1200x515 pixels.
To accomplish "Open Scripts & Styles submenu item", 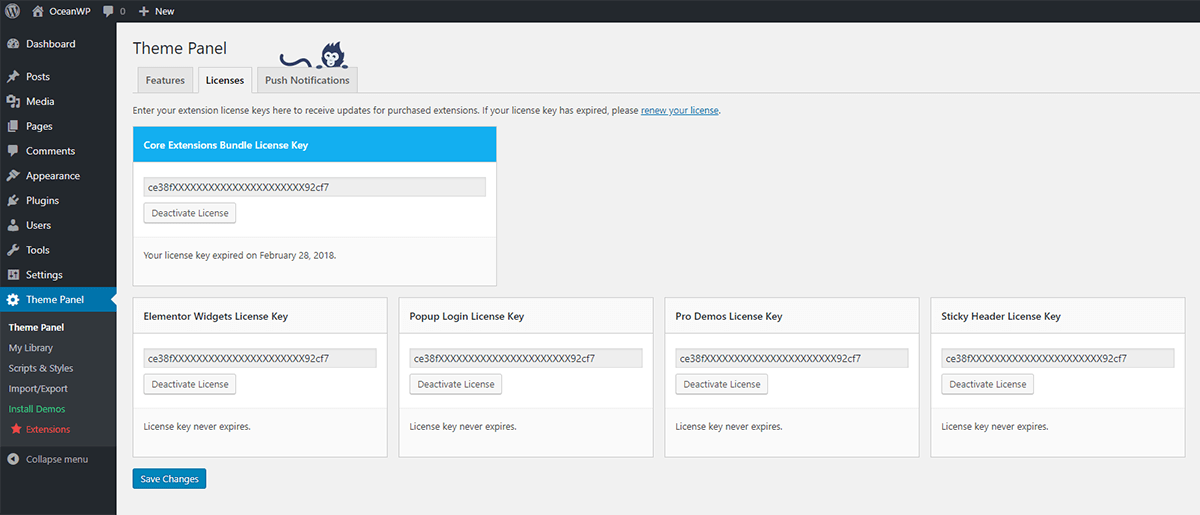I will pos(41,368).
